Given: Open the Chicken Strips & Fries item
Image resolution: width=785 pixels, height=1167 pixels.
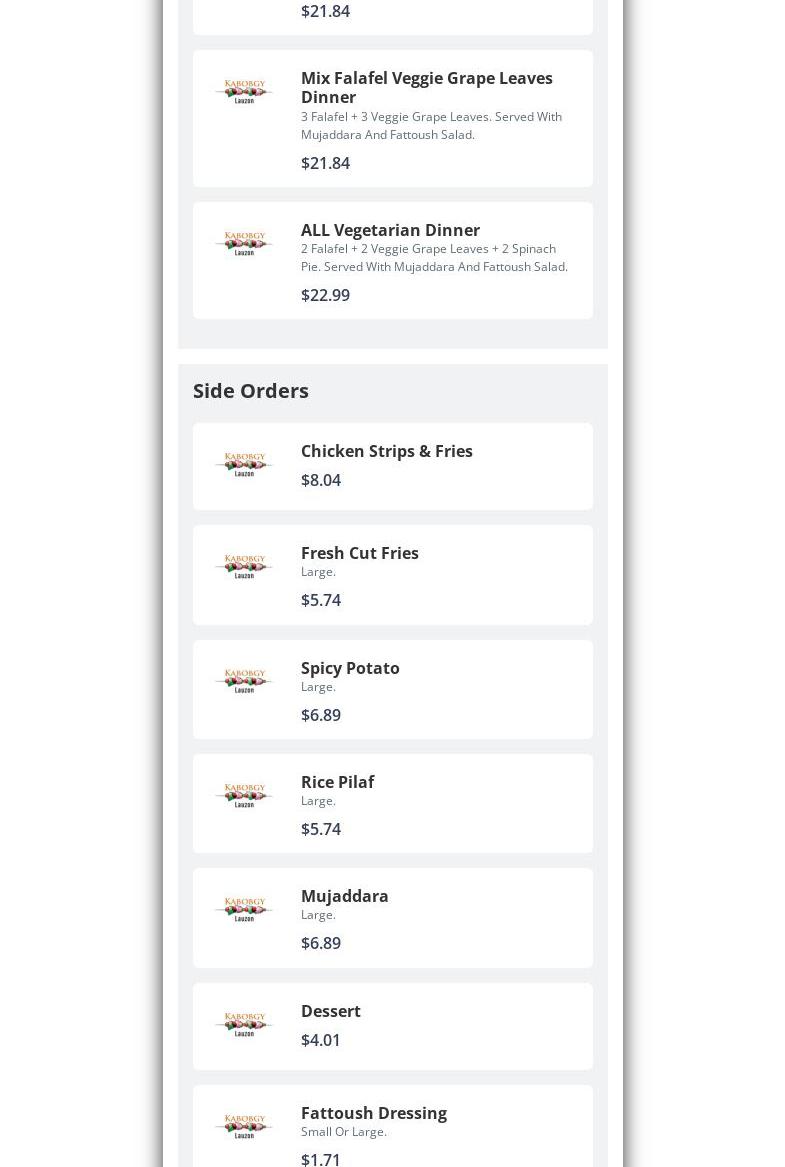Looking at the screenshot, I should (386, 451).
